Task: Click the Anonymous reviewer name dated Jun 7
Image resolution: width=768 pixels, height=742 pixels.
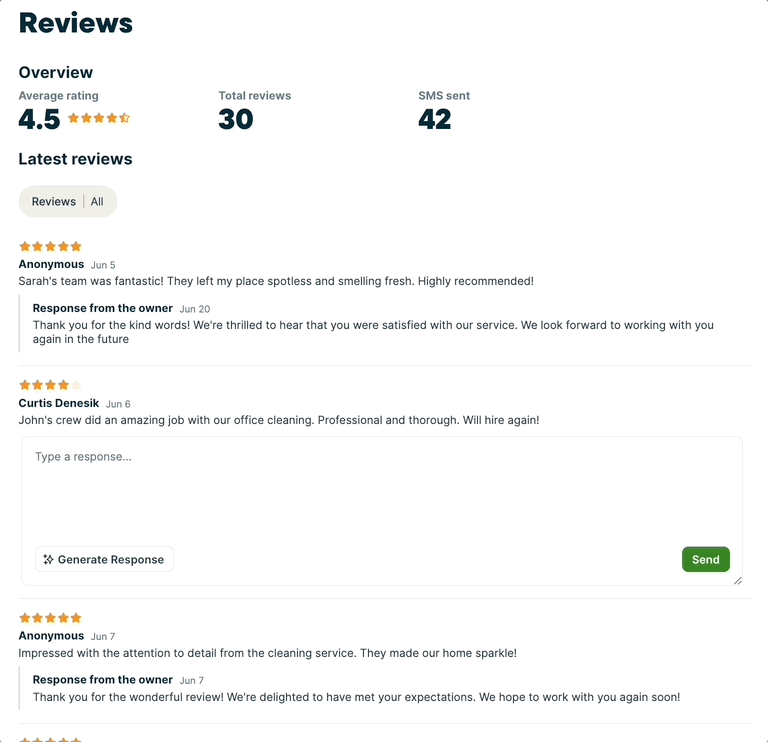Action: tap(51, 636)
